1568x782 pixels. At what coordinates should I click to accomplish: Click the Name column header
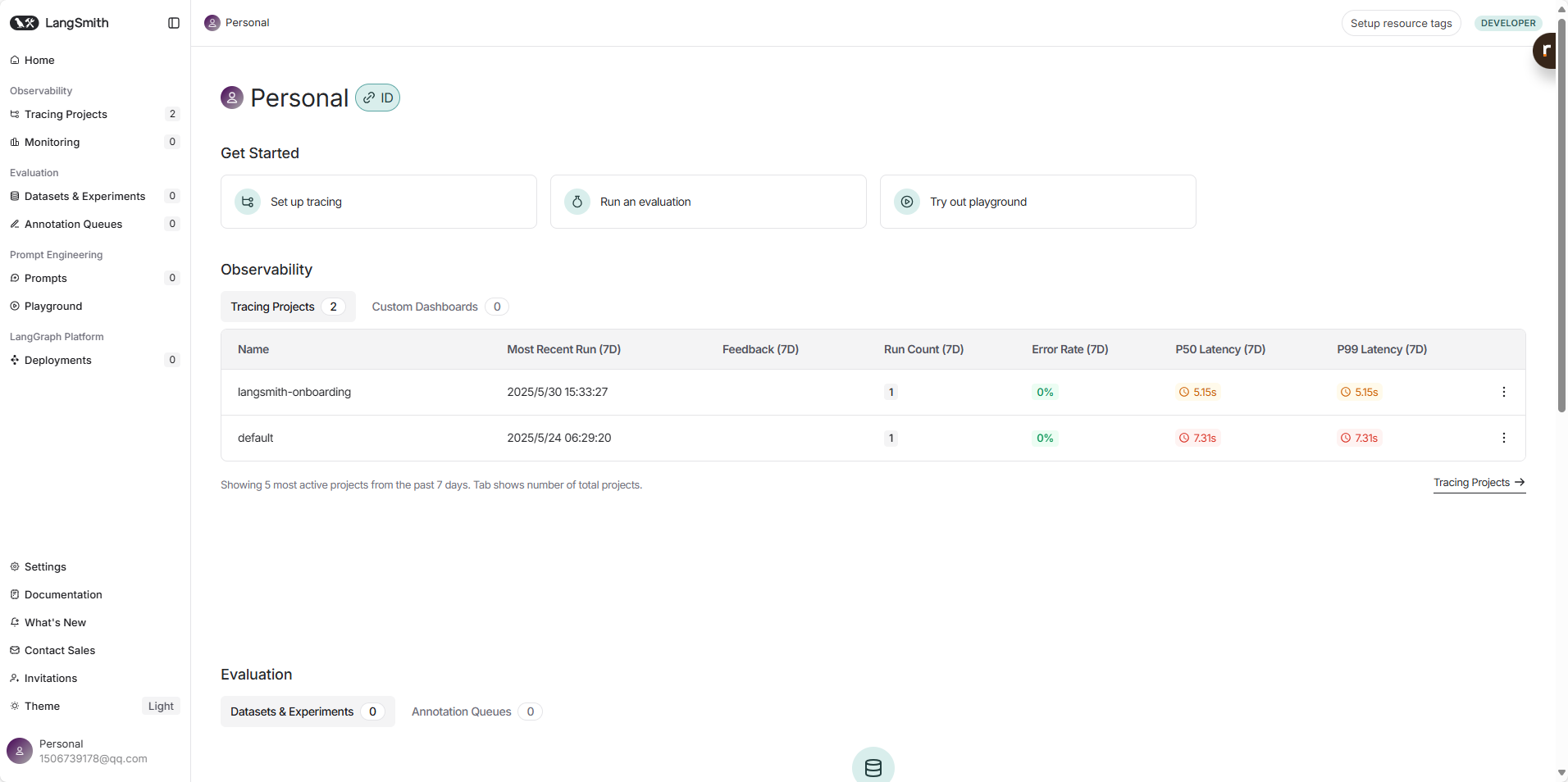[x=253, y=349]
